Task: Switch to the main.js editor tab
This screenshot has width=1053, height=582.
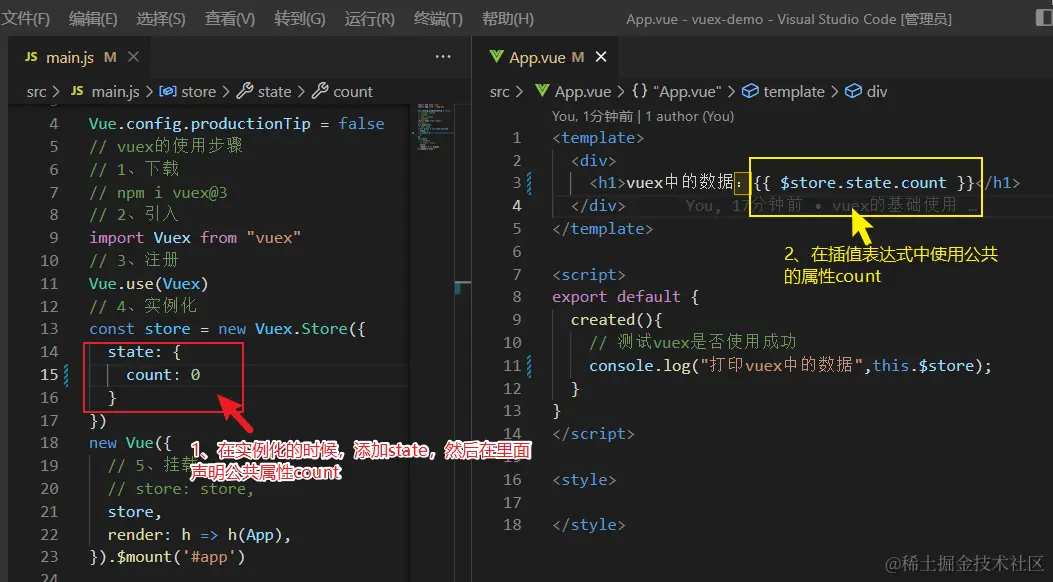Action: pyautogui.click(x=79, y=57)
